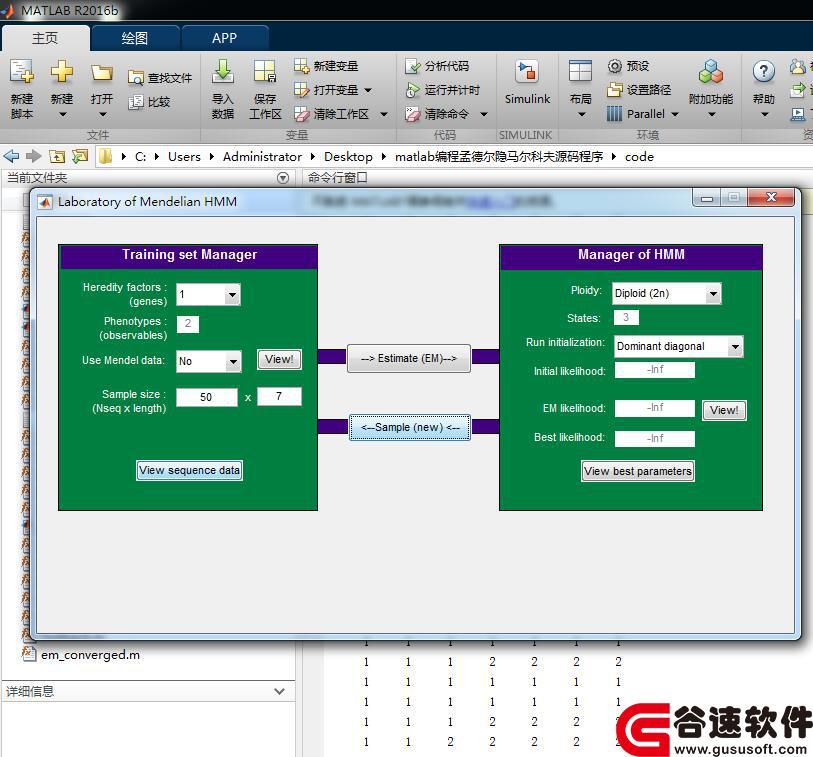The image size is (813, 757).
Task: Click the Clear Commands (清除命令) icon
Action: click(x=413, y=114)
